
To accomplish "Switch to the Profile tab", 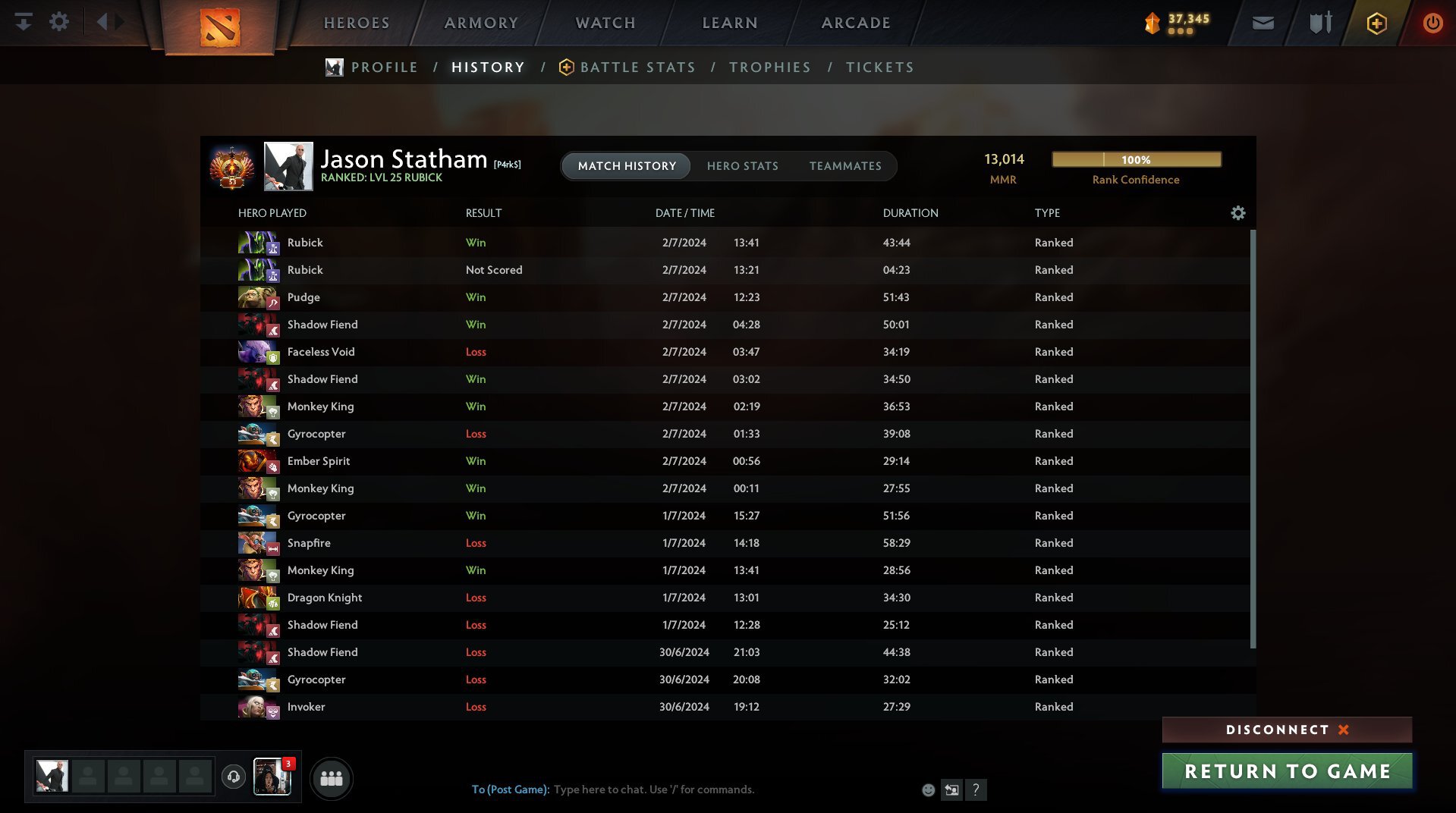I will [x=384, y=67].
